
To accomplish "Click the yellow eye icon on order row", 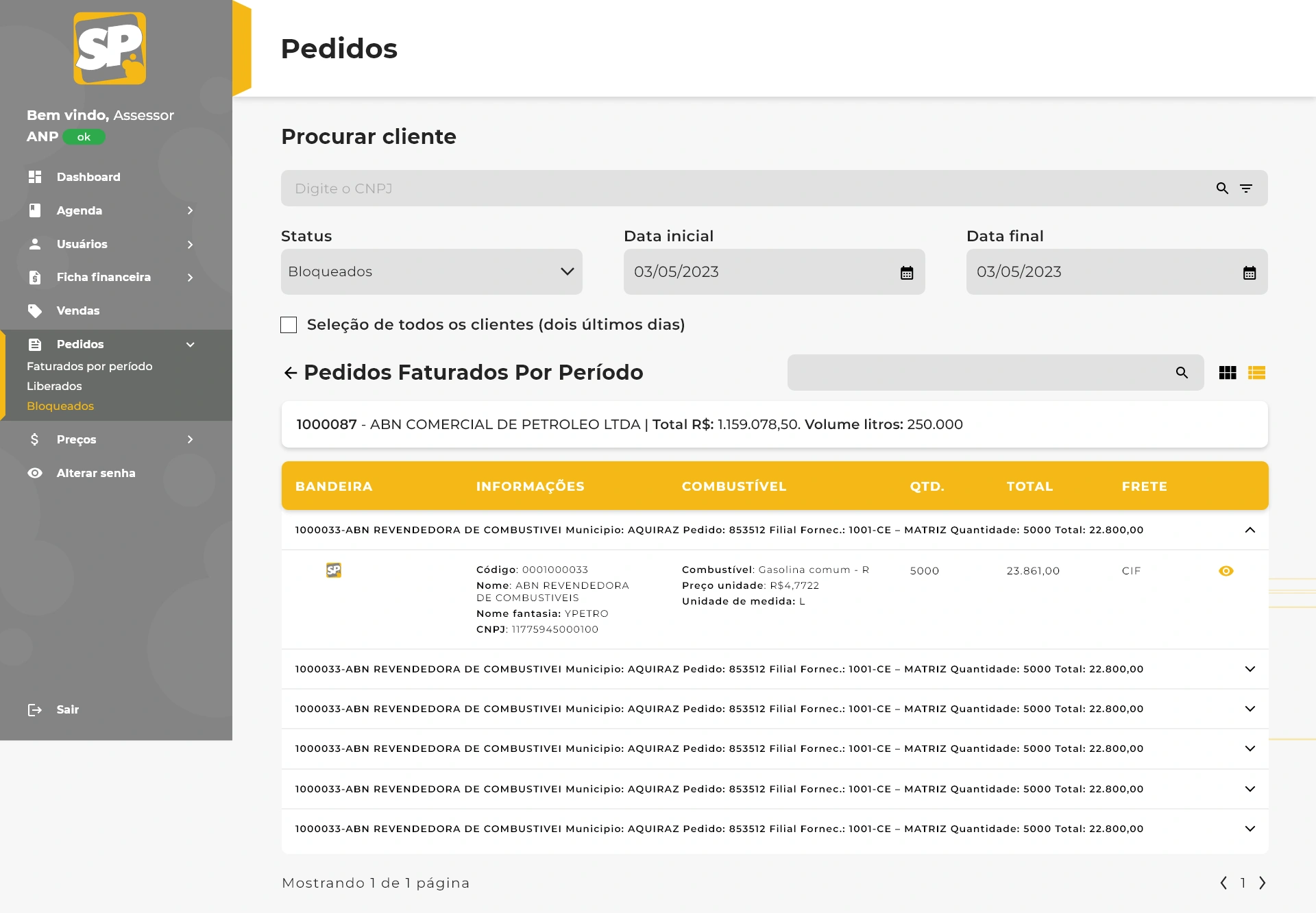I will (1226, 571).
